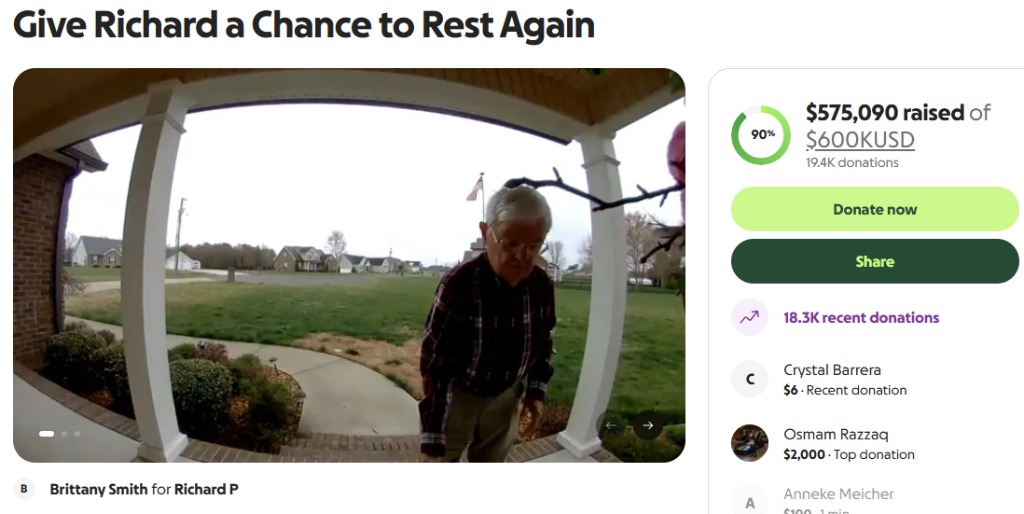Click the trending arrow recent donations icon
The image size is (1024, 514).
pyautogui.click(x=749, y=317)
